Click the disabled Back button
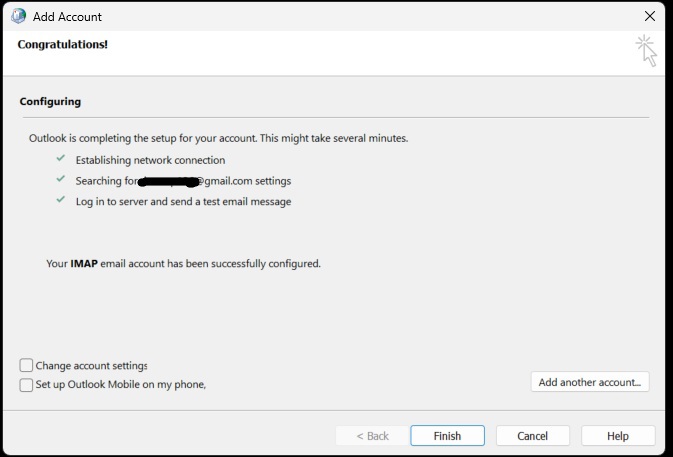The image size is (673, 457). click(x=372, y=436)
